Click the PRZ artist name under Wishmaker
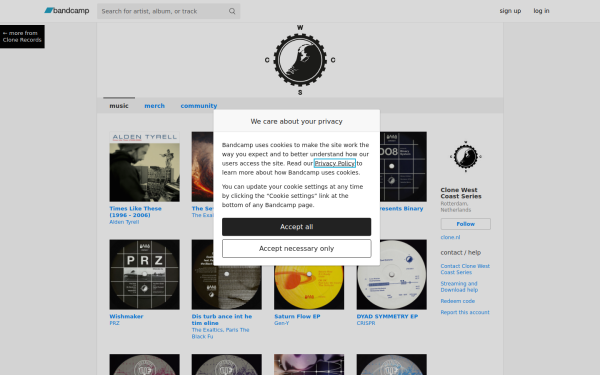Image resolution: width=600 pixels, height=375 pixels. pos(114,323)
